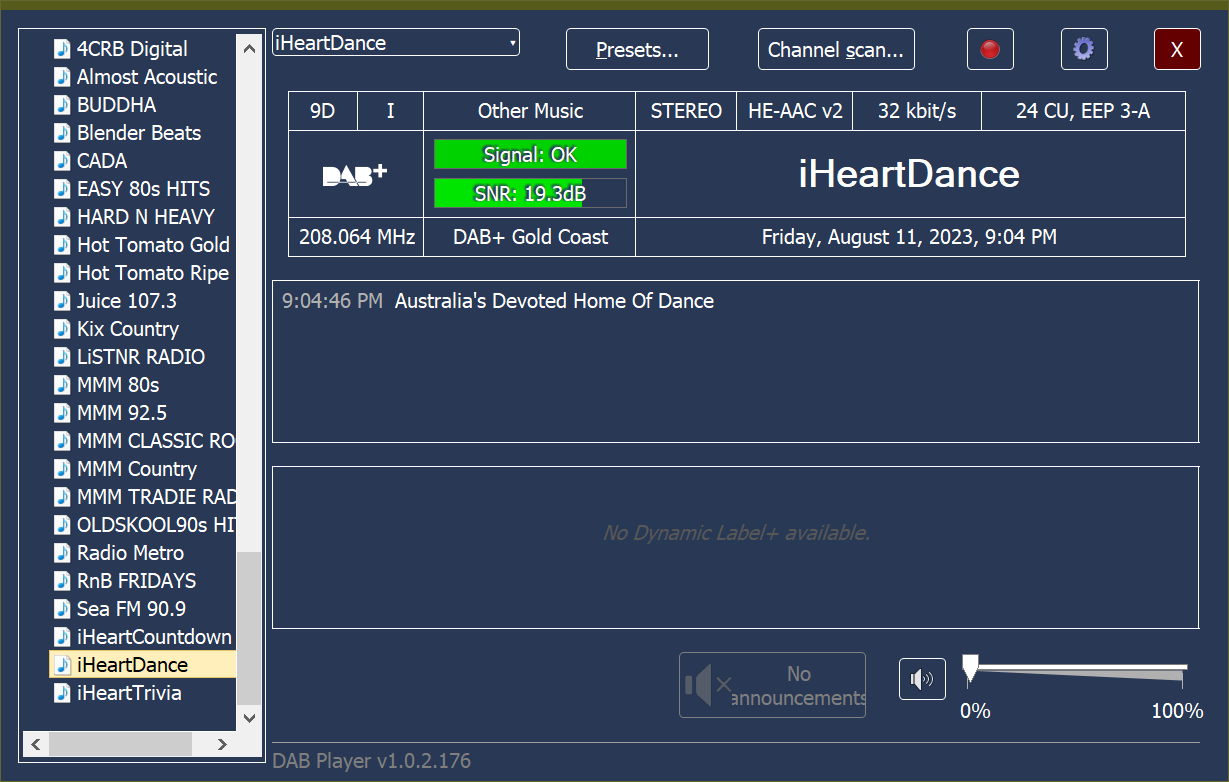Click the HE-AAC v2 codec cell
Viewport: 1229px width, 782px height.
pyautogui.click(x=795, y=111)
